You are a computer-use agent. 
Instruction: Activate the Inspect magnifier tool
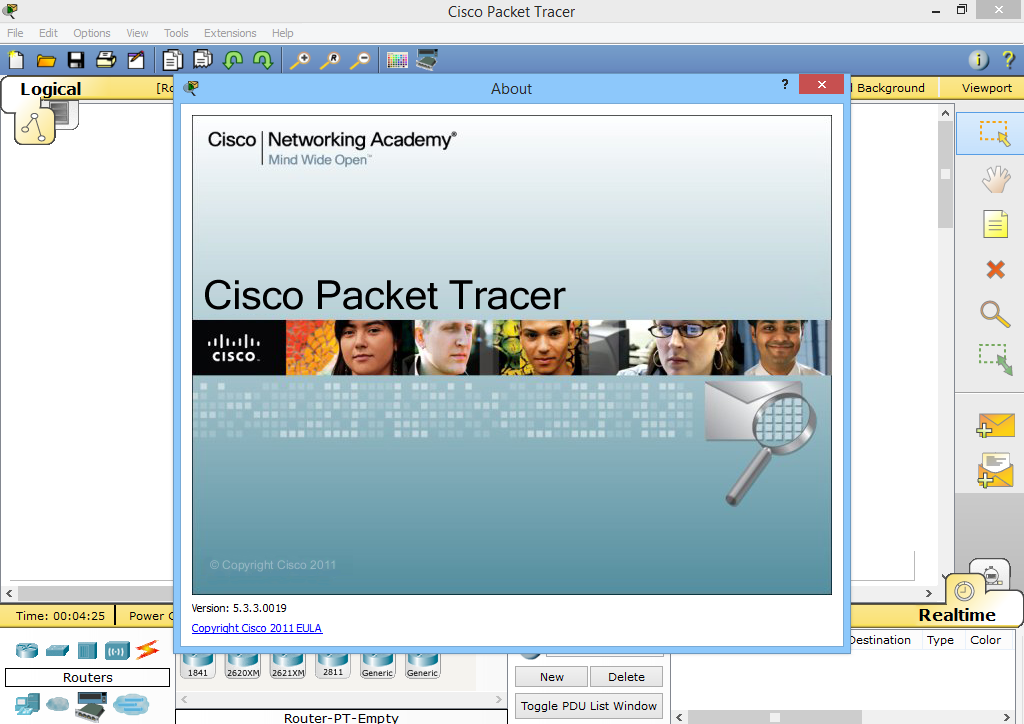coord(995,314)
